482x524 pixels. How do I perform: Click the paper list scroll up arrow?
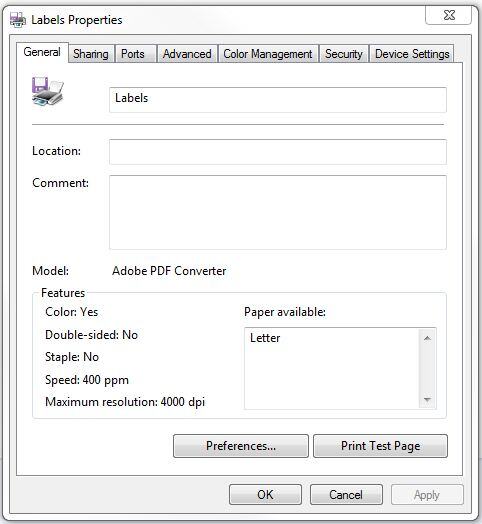pyautogui.click(x=427, y=338)
